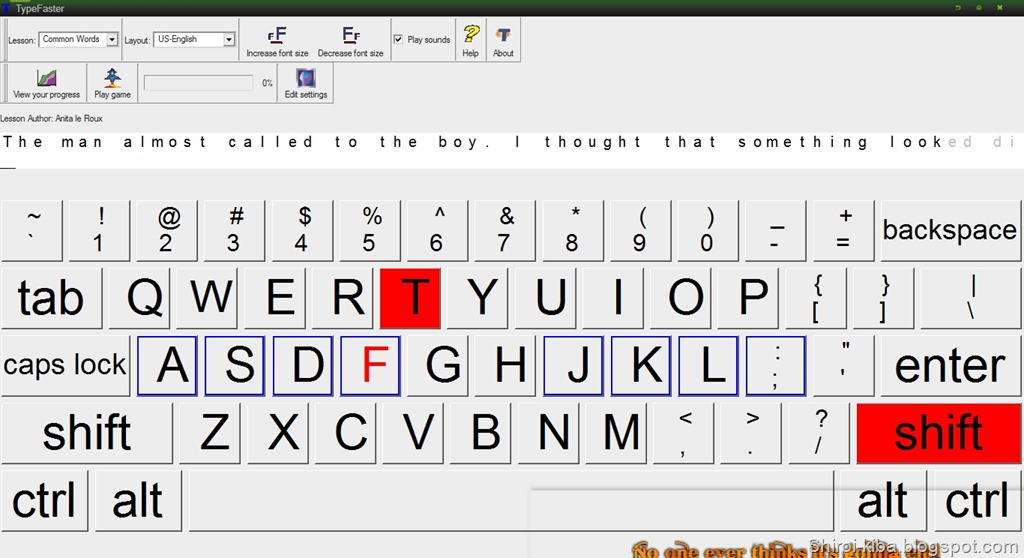This screenshot has width=1024, height=558.
Task: Click the on-screen tab key
Action: 52,298
